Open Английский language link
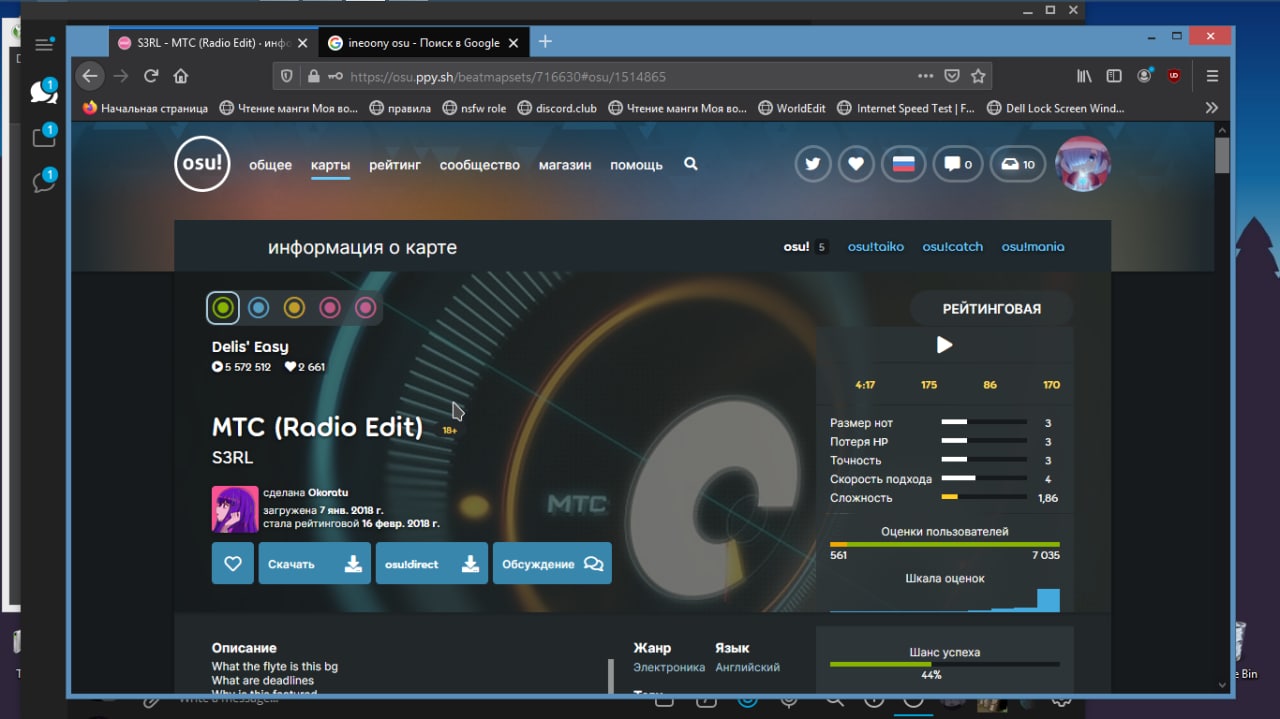 [x=748, y=667]
